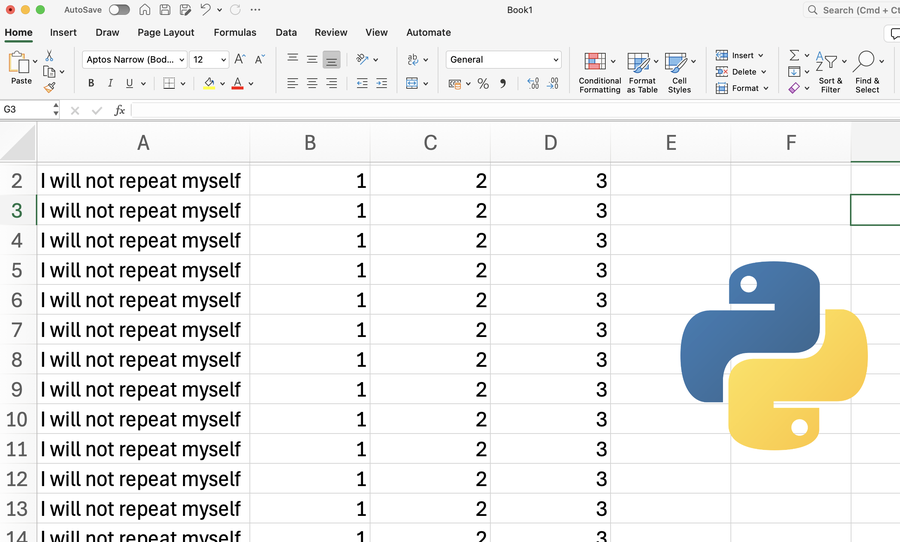Click the Wrap Text icon
The width and height of the screenshot is (900, 542).
click(413, 59)
